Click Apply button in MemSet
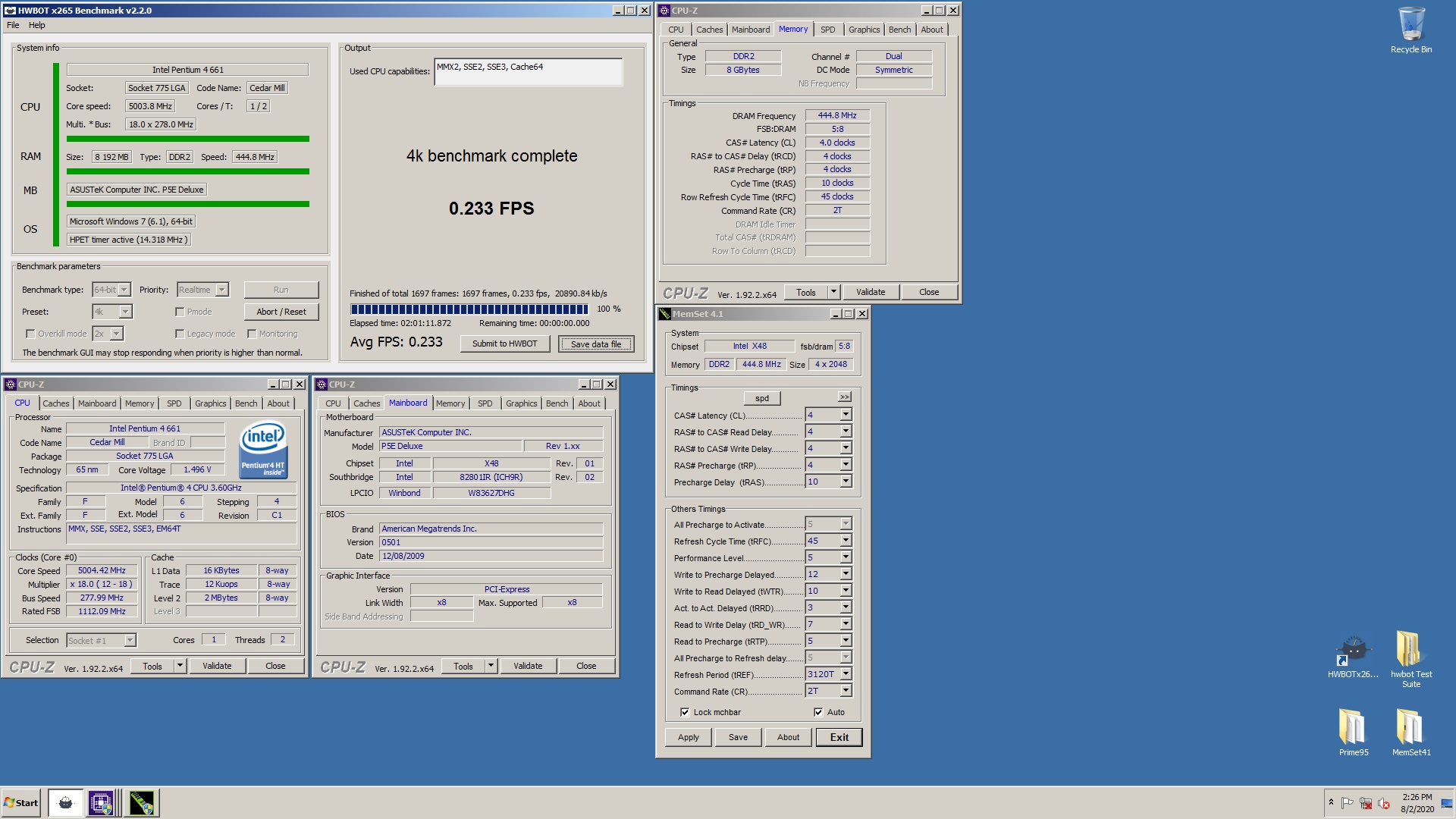The image size is (1456, 819). click(x=689, y=737)
